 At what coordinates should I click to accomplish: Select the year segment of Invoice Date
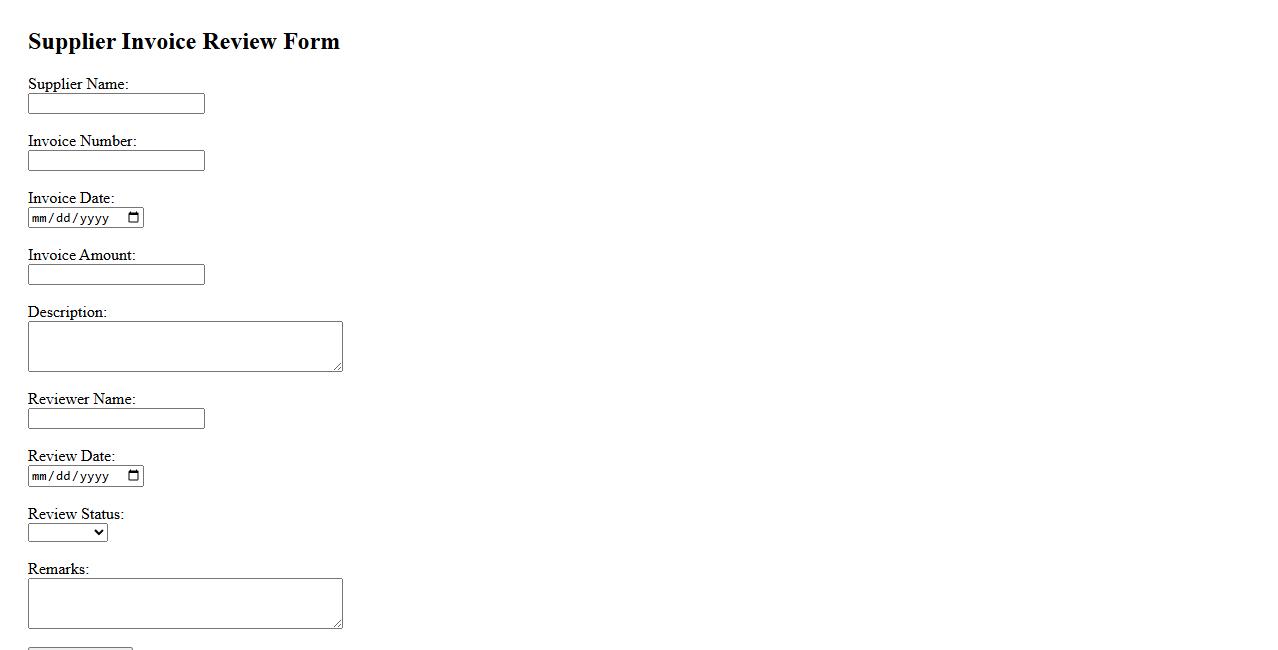coord(94,218)
